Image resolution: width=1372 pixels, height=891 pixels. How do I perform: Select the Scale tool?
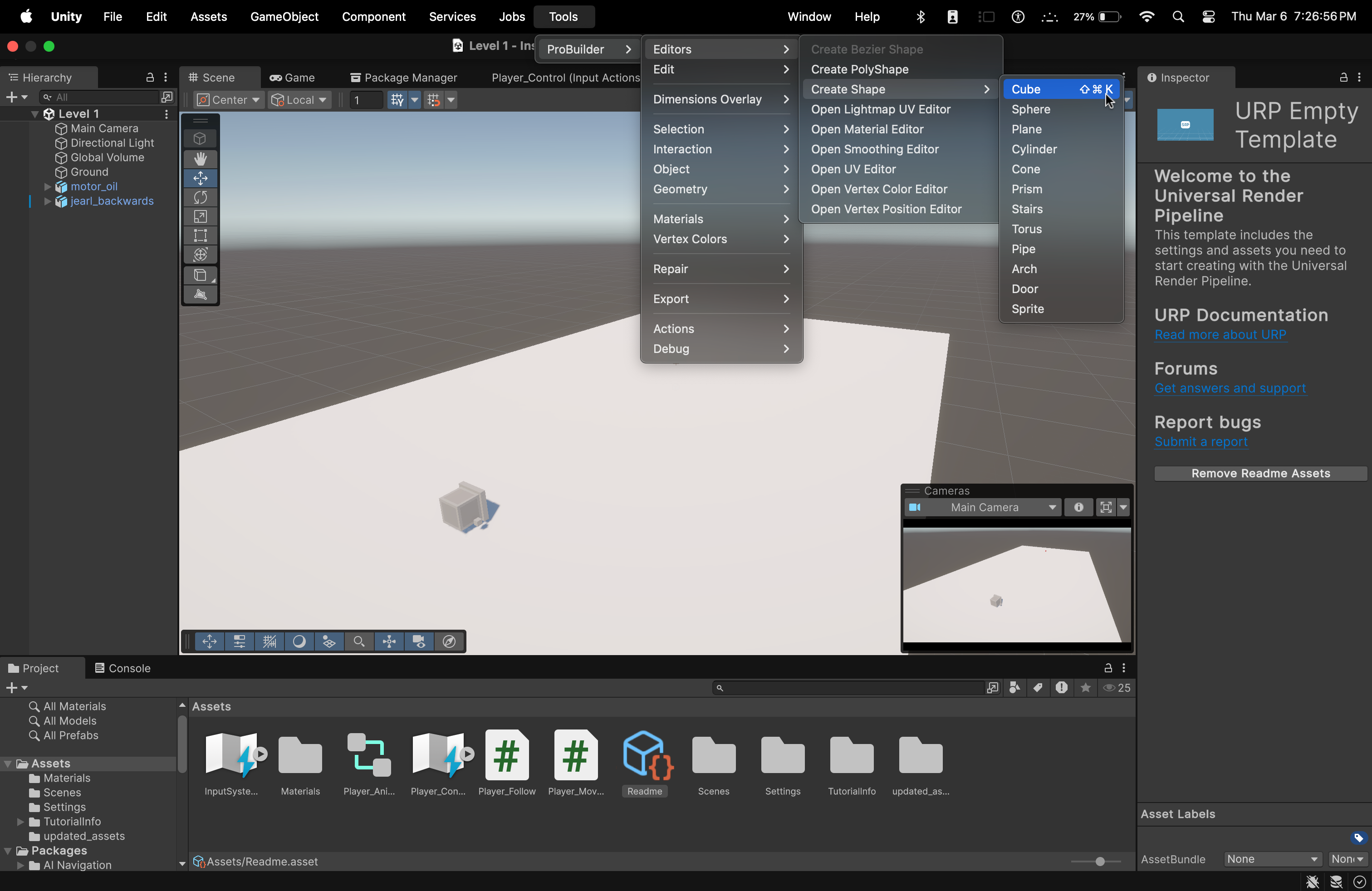(x=200, y=216)
